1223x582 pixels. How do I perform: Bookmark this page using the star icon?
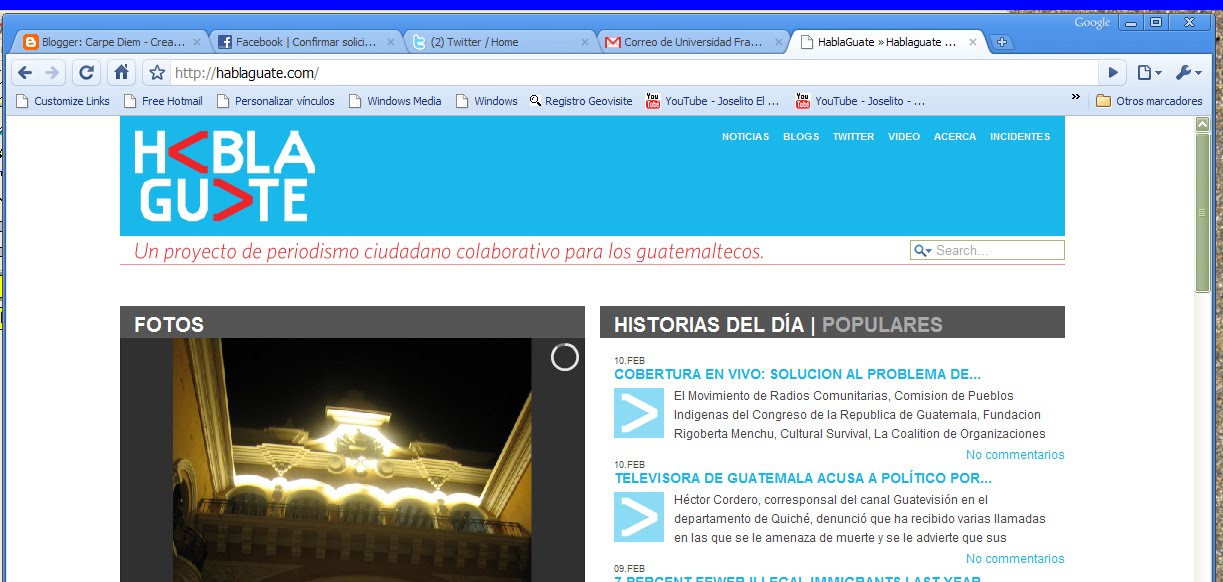[156, 73]
